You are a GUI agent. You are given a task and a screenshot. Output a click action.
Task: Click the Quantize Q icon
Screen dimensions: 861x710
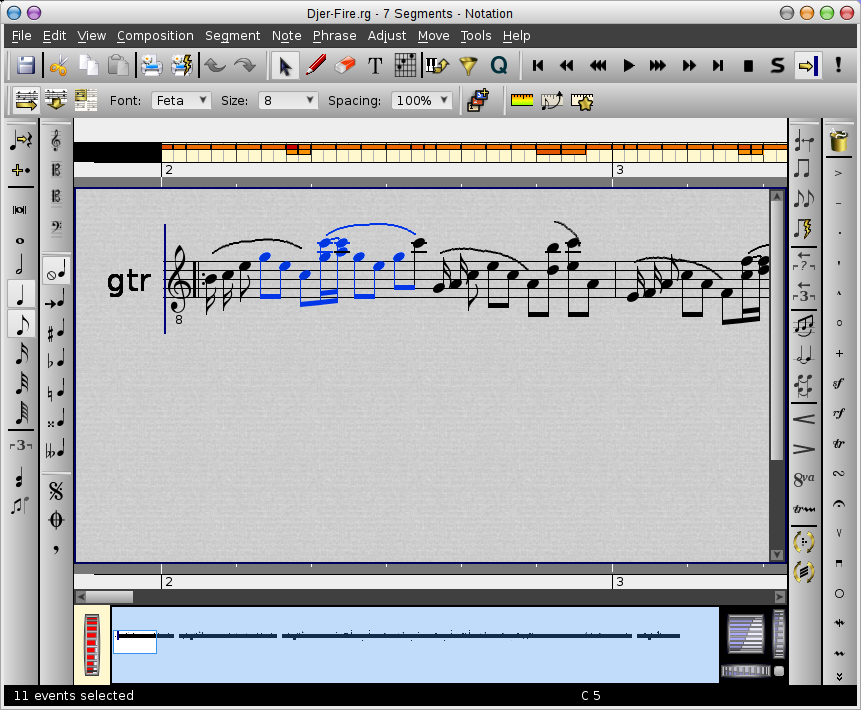click(x=499, y=66)
